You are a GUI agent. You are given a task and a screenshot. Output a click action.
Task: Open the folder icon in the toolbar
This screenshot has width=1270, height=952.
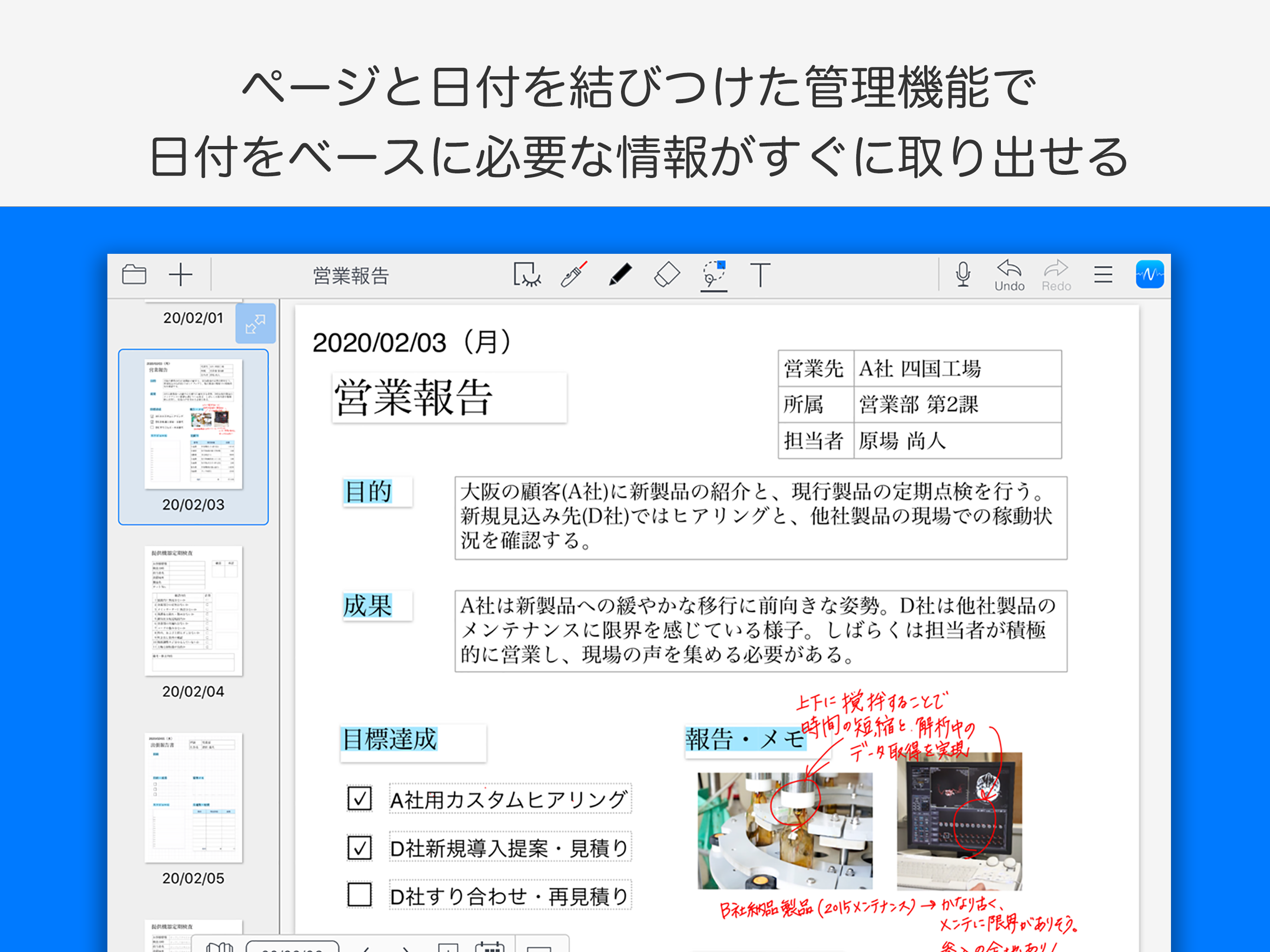point(134,274)
